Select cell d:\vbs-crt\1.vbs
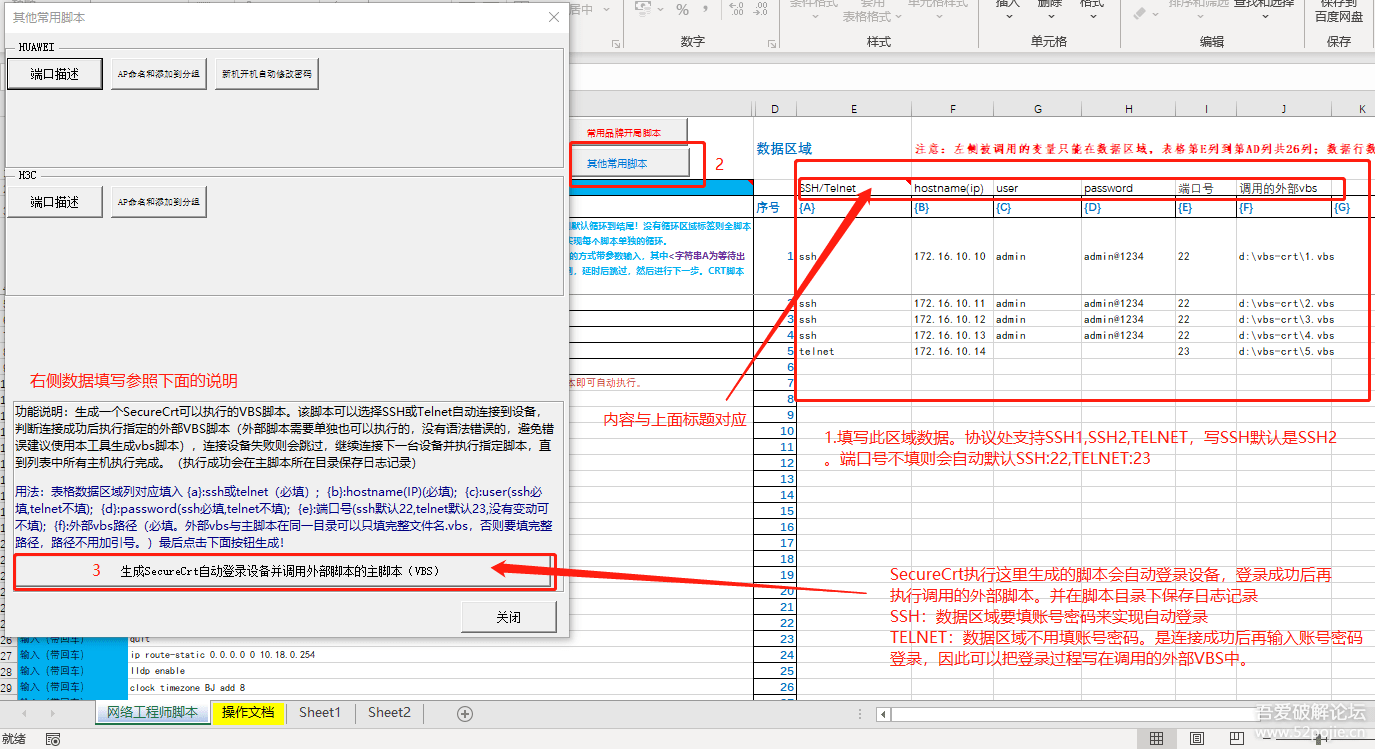The height and width of the screenshot is (749, 1375). coord(1283,256)
